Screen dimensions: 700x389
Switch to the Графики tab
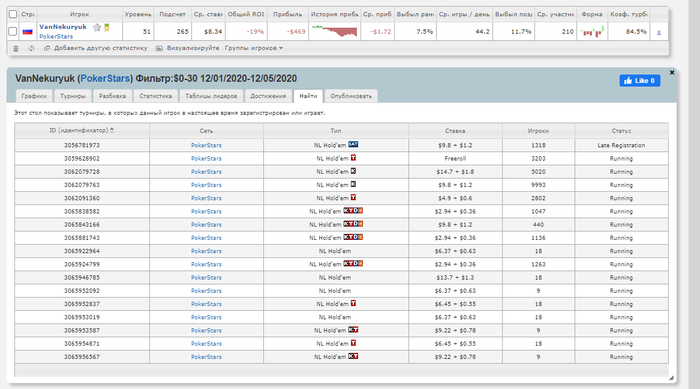pos(34,96)
